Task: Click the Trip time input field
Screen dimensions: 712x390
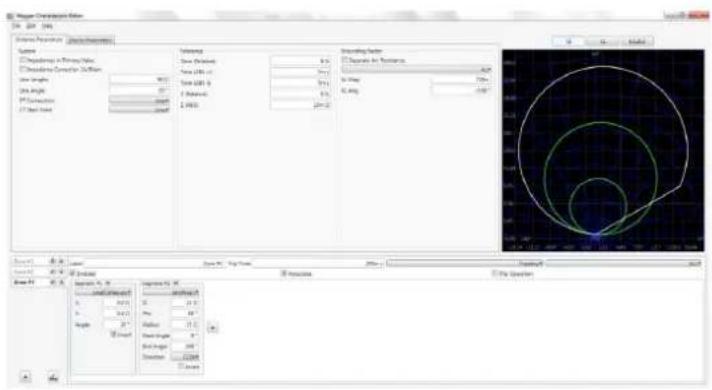Action: pos(317,263)
